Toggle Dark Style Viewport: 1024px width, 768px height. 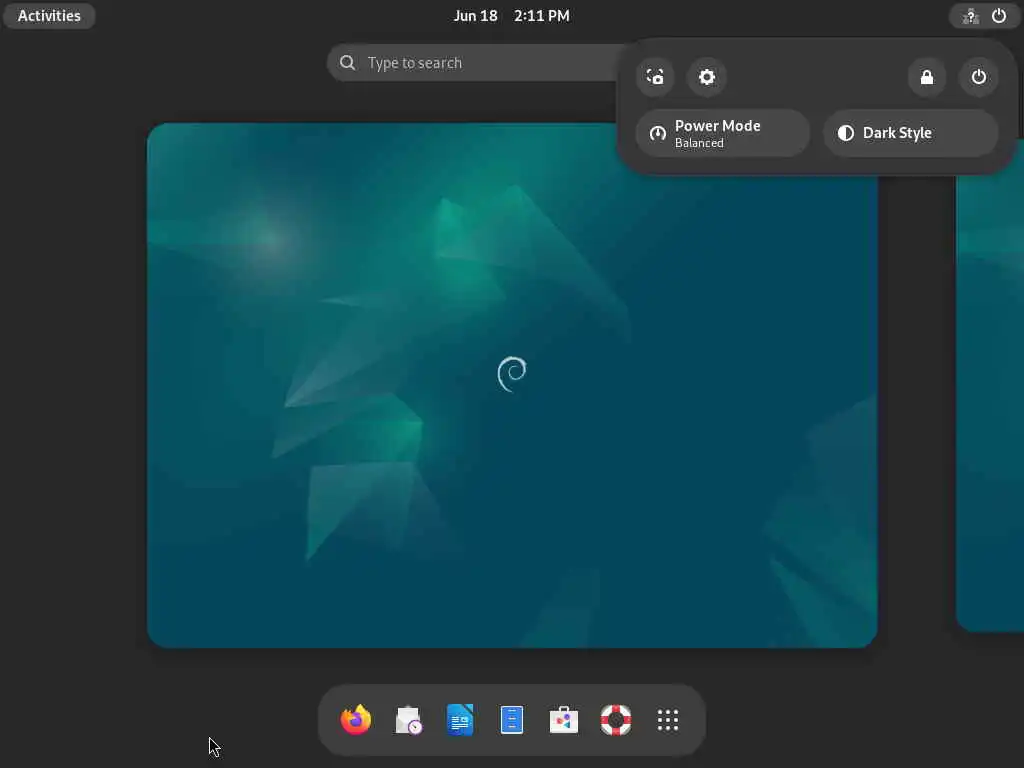910,133
